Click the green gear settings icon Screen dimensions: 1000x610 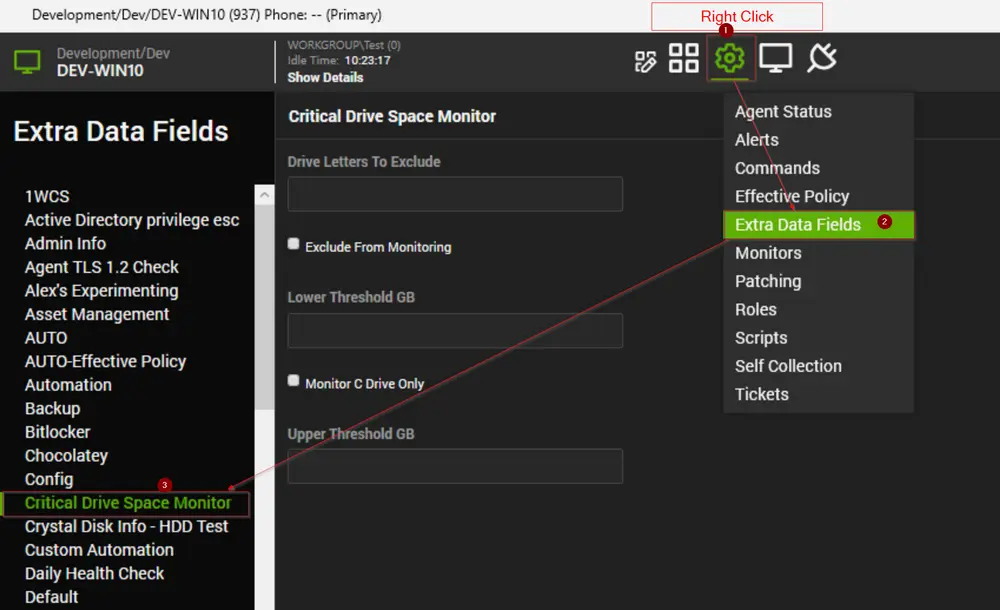pyautogui.click(x=730, y=58)
